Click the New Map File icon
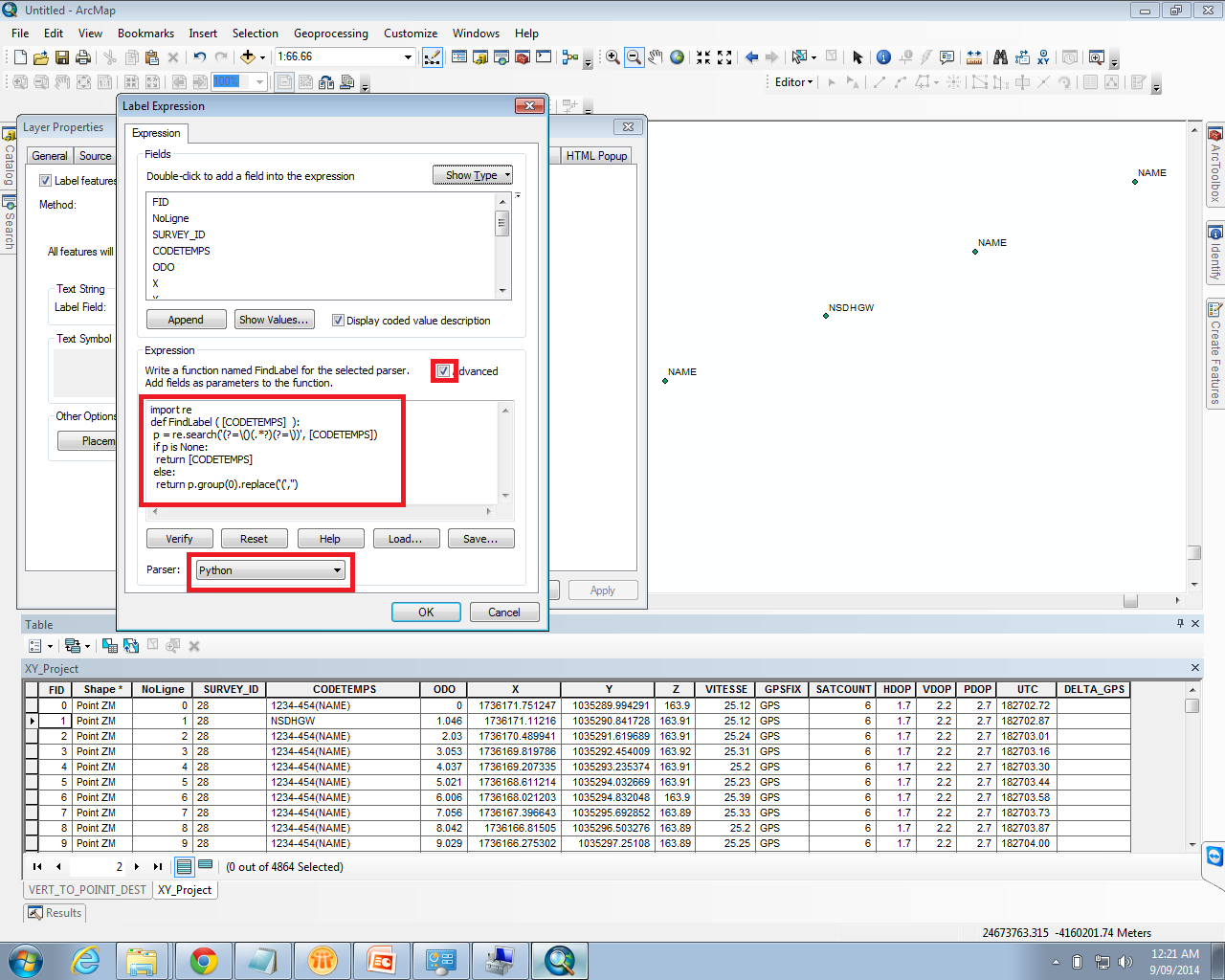 [x=20, y=57]
